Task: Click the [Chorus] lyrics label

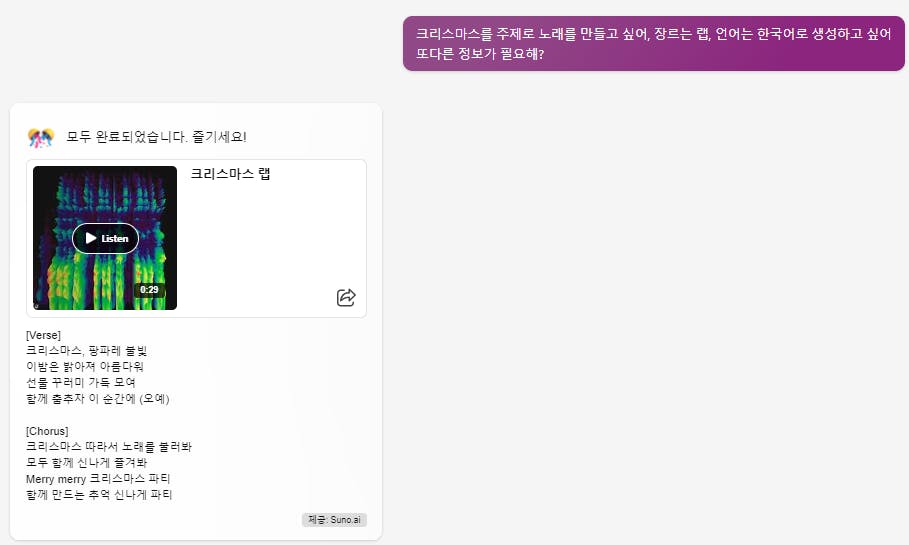Action: (47, 431)
